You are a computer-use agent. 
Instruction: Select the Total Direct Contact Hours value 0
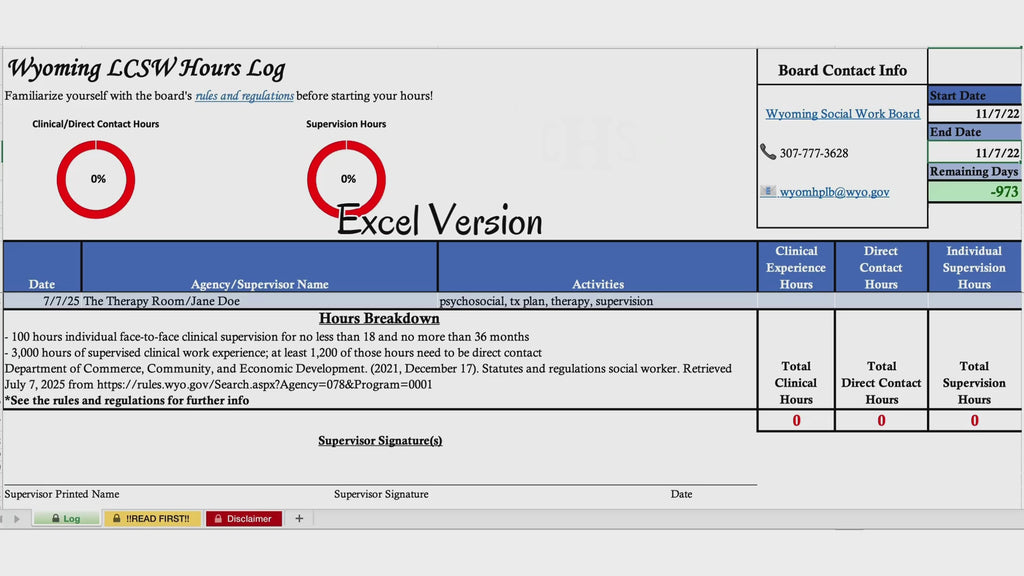(x=881, y=421)
